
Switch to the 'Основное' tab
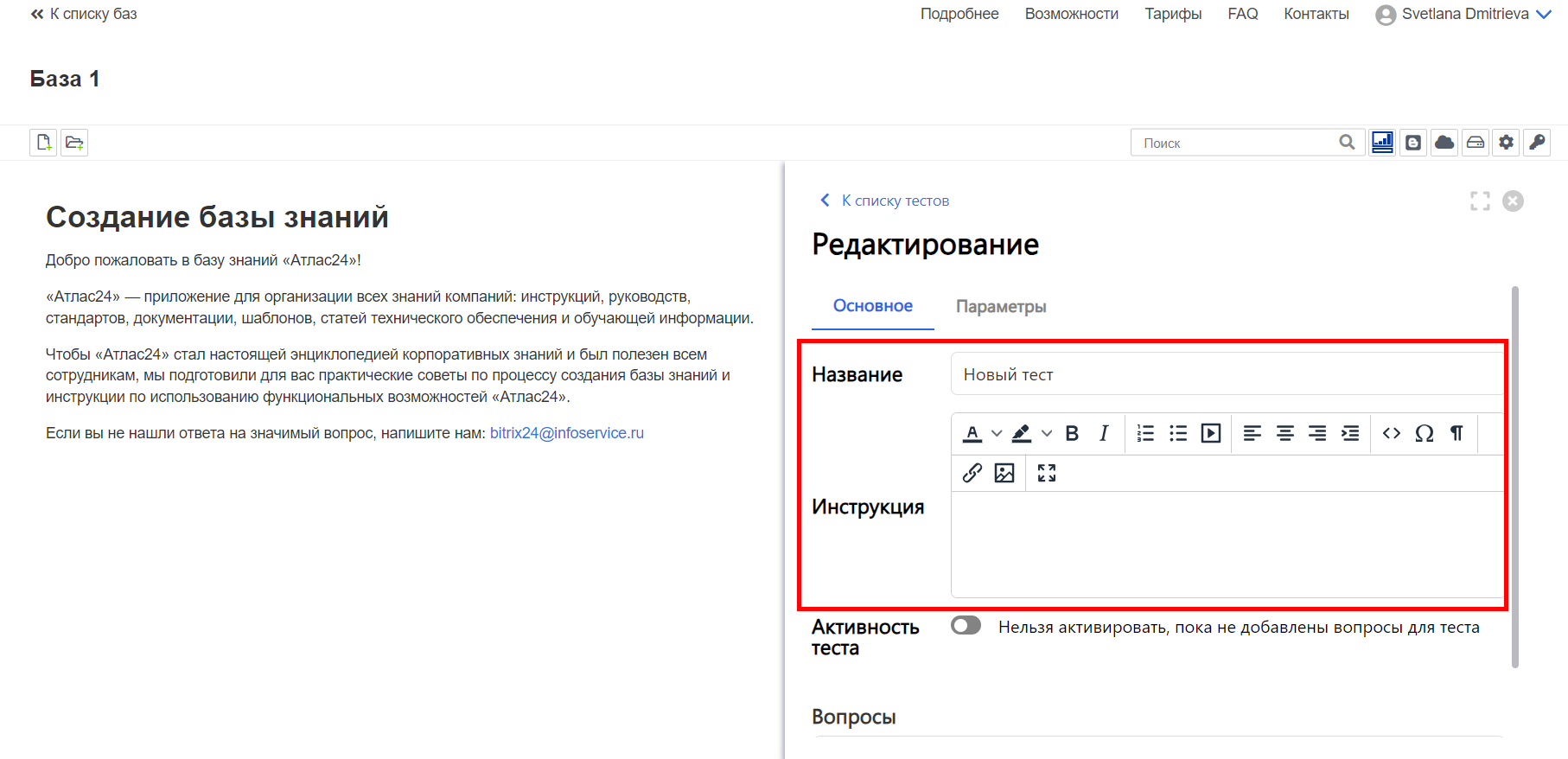coord(873,306)
